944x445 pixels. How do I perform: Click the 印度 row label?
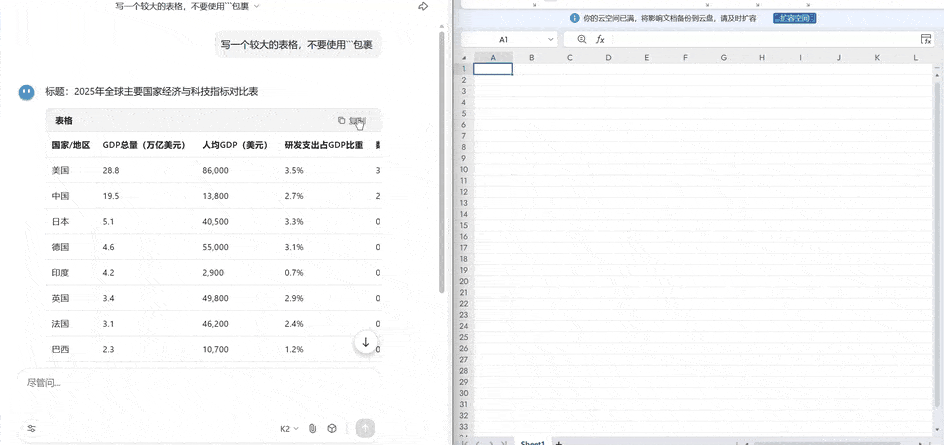(x=61, y=273)
